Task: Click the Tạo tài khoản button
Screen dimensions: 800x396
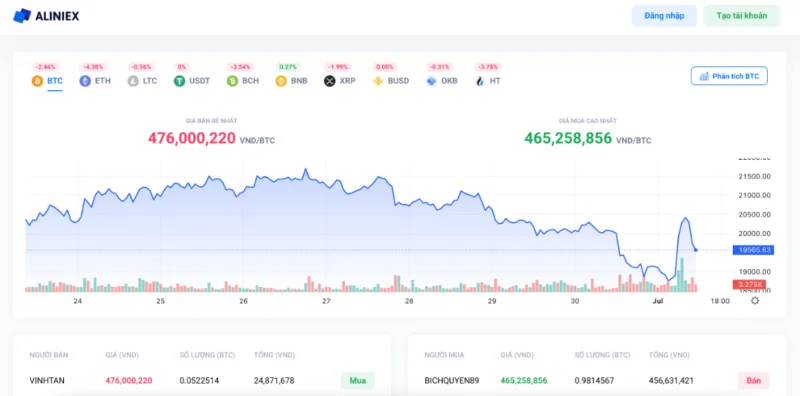Action: coord(742,16)
